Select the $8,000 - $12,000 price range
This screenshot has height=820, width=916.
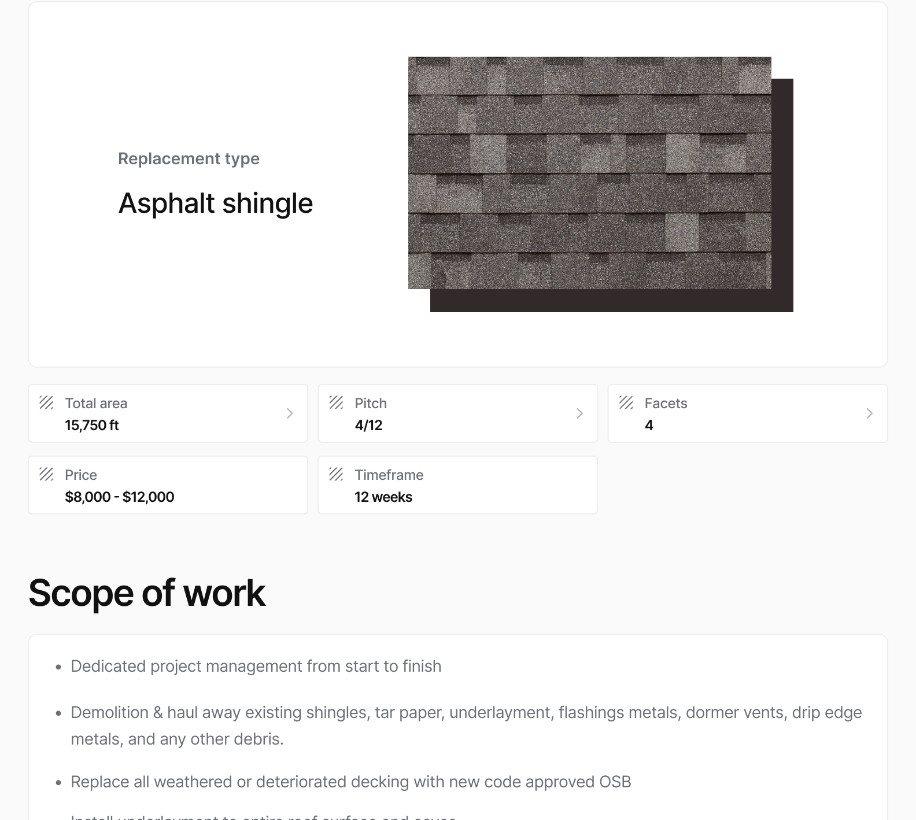pos(119,497)
